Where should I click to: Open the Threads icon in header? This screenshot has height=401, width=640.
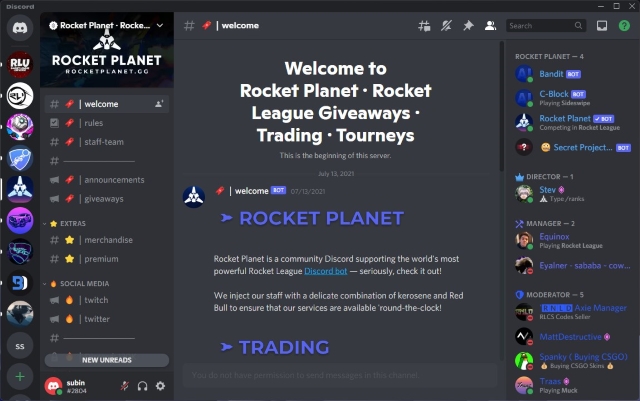coord(424,26)
